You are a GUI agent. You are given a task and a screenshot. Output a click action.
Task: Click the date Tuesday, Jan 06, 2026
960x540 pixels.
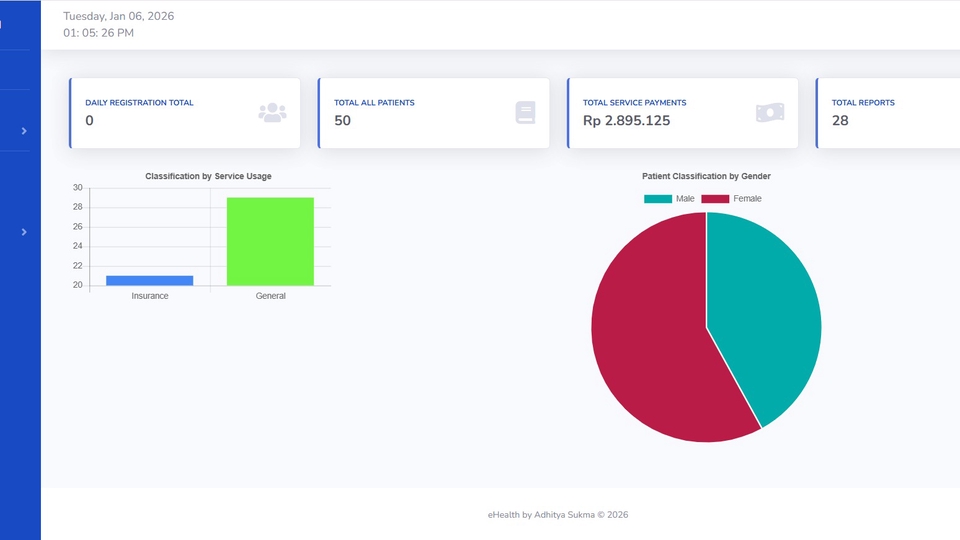click(x=118, y=16)
